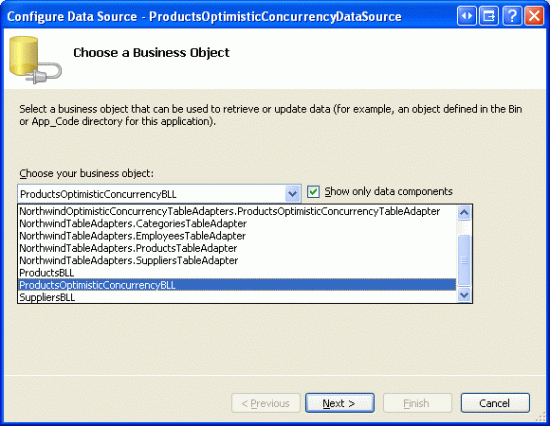Click the left-right arrows title bar icon
Viewport: 550px width, 426px height.
467,16
